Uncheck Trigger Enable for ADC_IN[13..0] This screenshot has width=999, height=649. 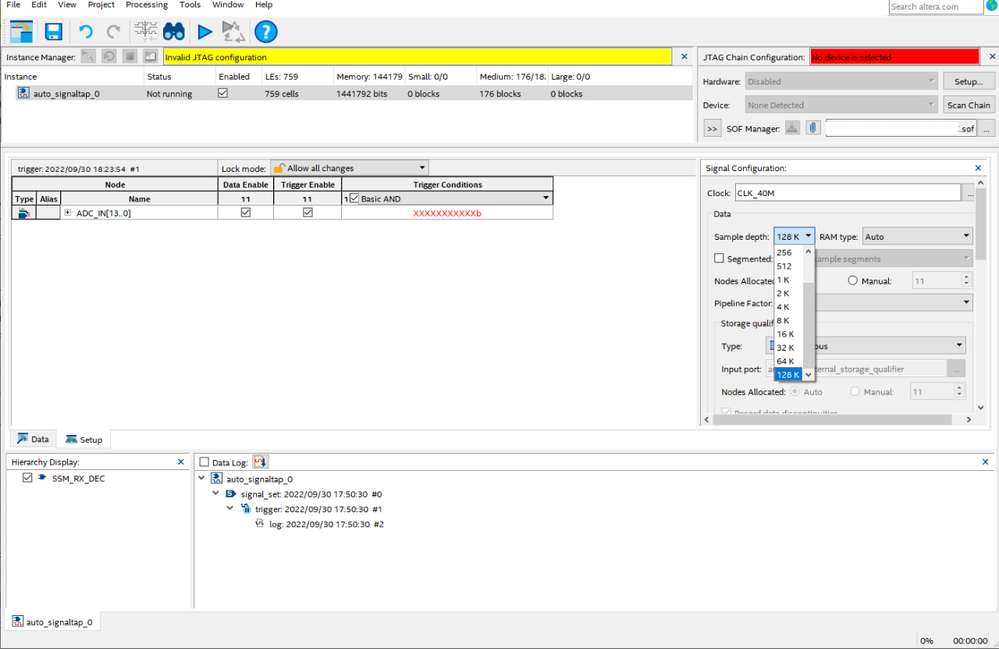(307, 213)
